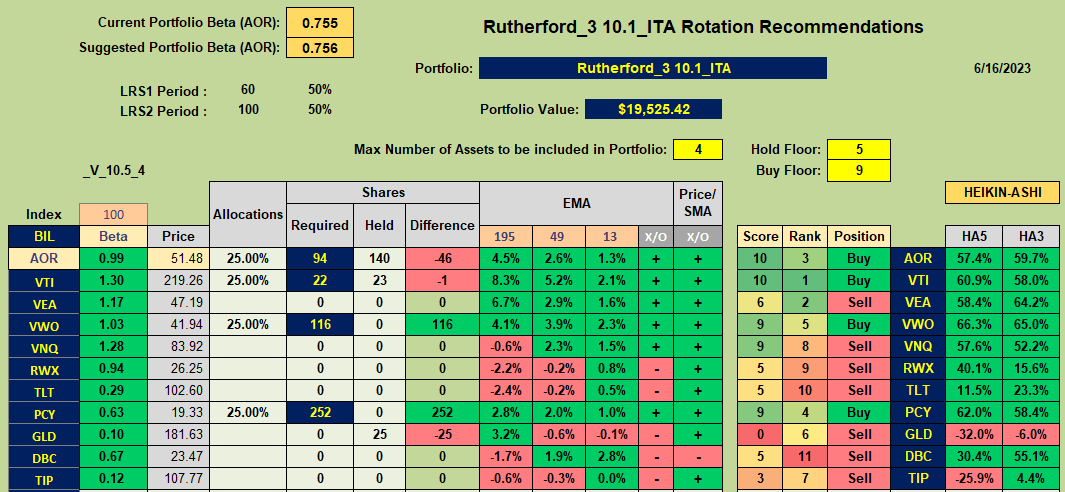Select PCY required shares cell 252
Image resolution: width=1065 pixels, height=492 pixels.
(x=320, y=412)
